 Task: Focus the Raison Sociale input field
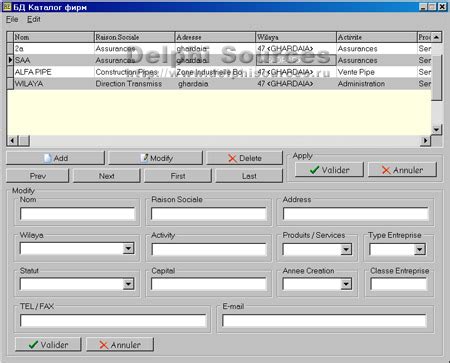click(x=209, y=214)
